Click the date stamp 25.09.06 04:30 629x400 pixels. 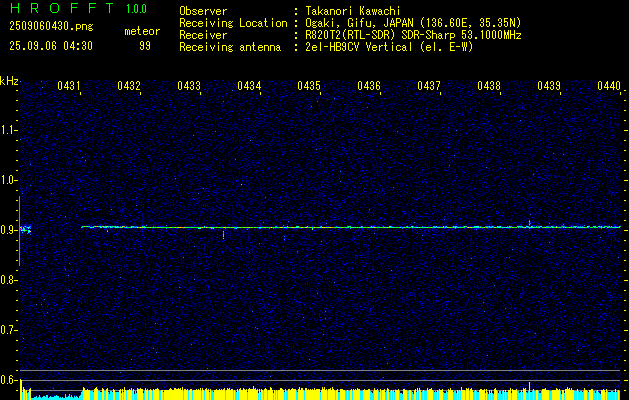tap(51, 46)
